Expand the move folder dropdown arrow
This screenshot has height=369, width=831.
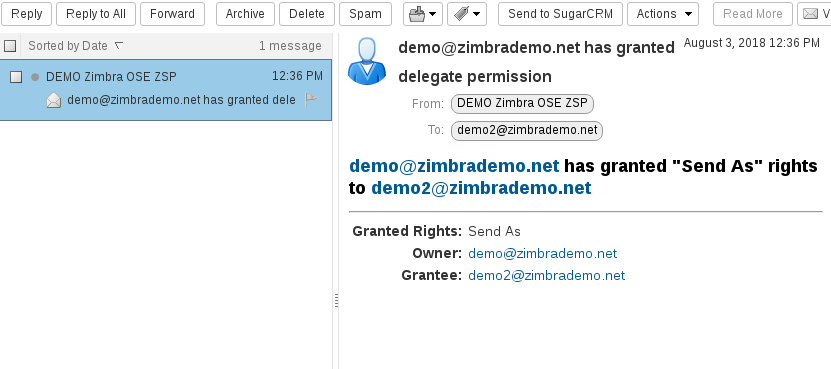pyautogui.click(x=432, y=14)
